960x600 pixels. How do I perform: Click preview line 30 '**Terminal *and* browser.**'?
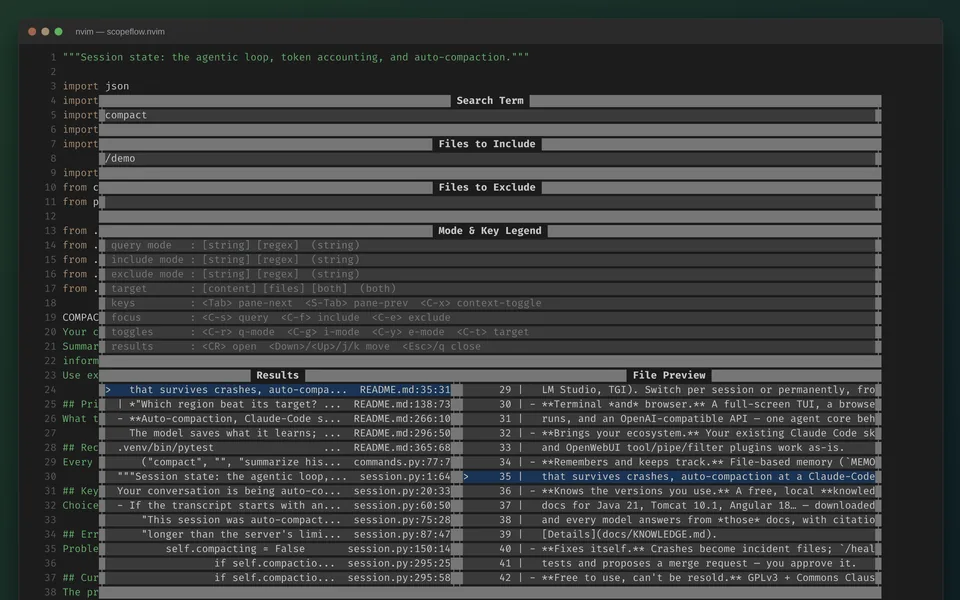point(669,404)
